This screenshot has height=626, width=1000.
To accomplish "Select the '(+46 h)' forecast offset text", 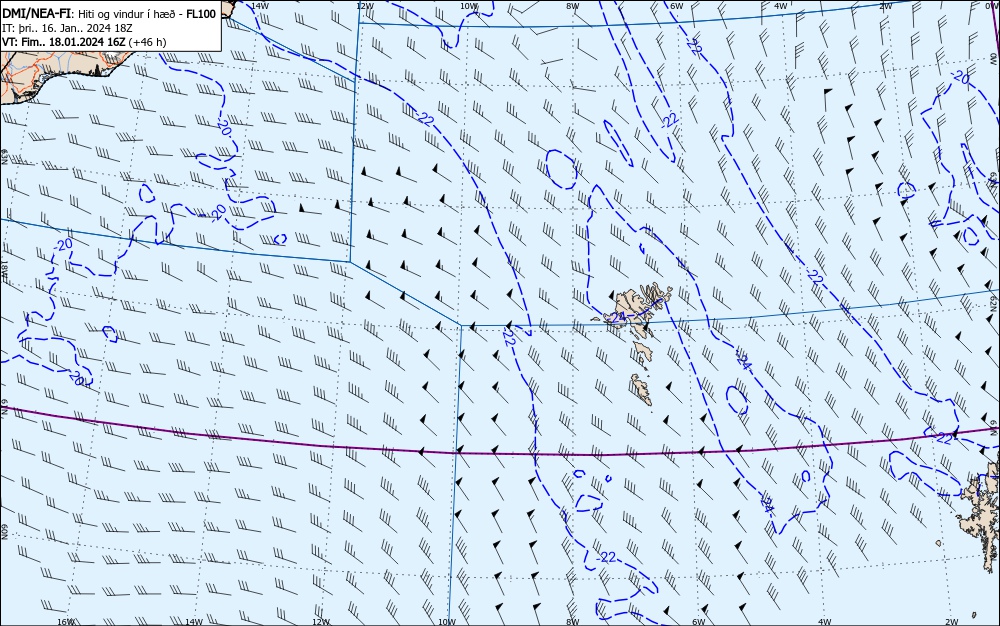I will (x=147, y=42).
